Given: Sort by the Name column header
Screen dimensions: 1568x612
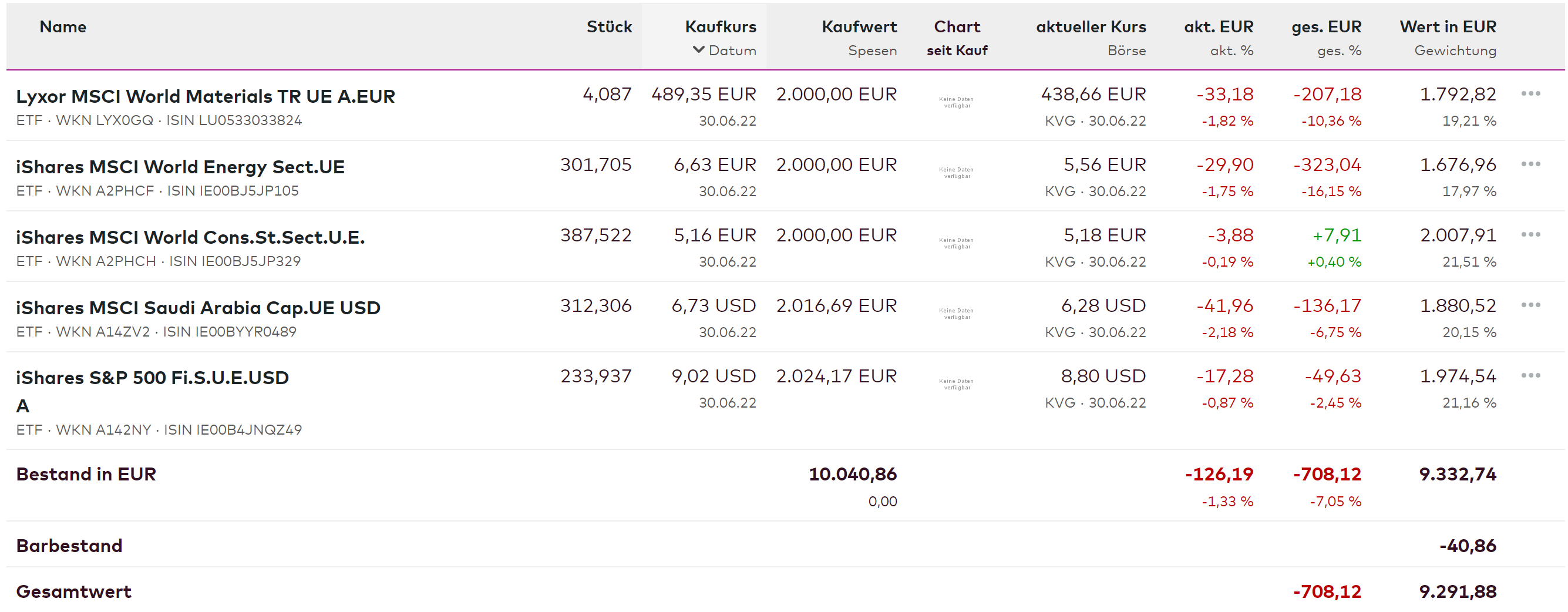Looking at the screenshot, I should (63, 27).
